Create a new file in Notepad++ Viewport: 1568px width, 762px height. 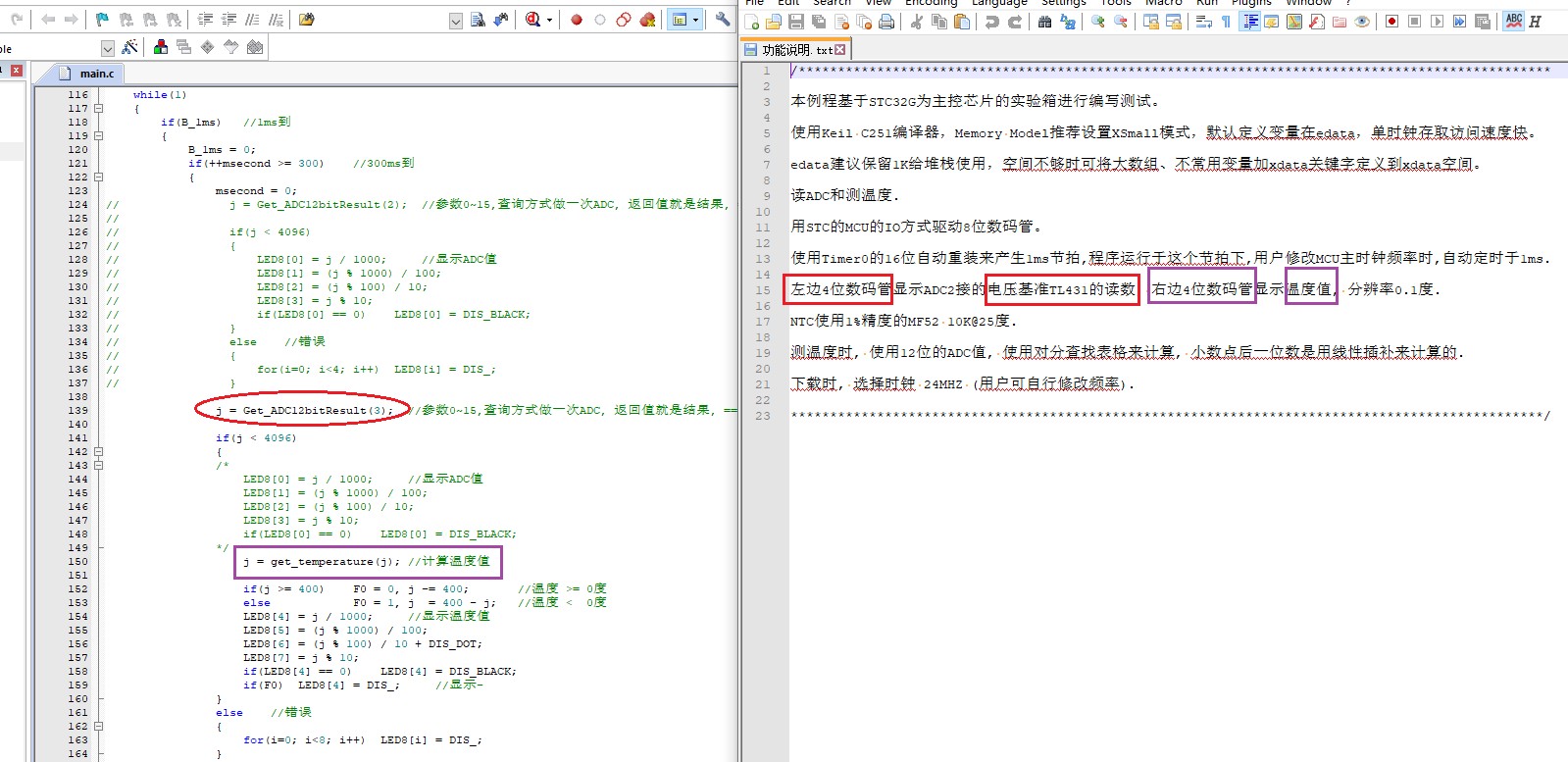(752, 22)
